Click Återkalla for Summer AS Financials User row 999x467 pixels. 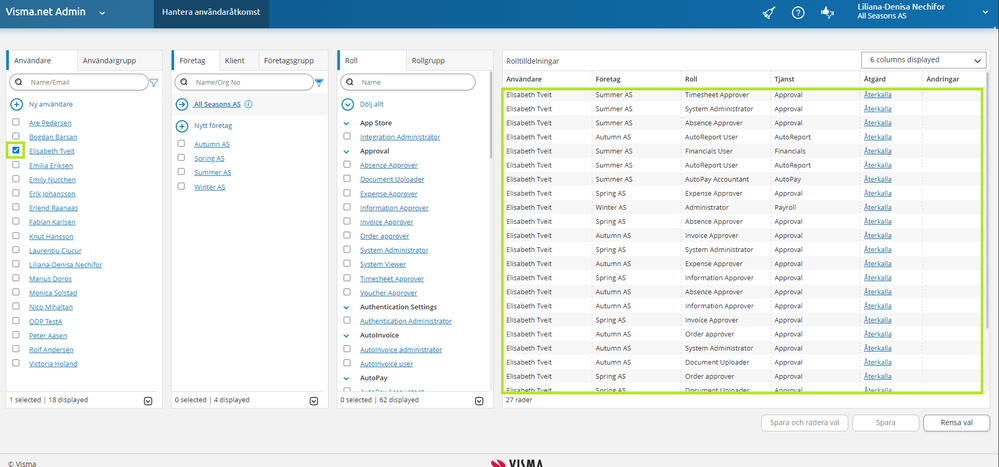click(877, 151)
